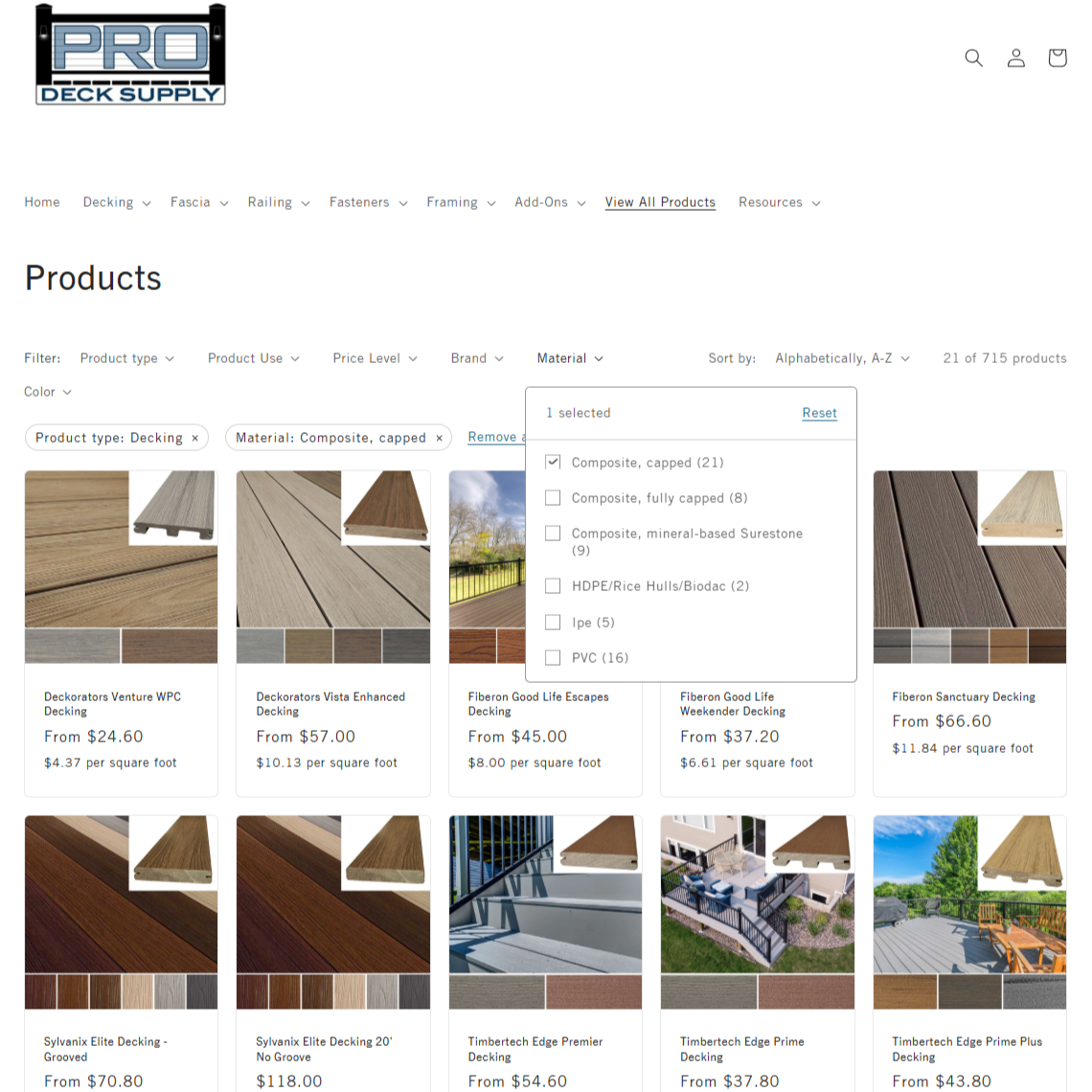This screenshot has width=1092, height=1092.
Task: Open the Resources menu
Action: (x=779, y=202)
